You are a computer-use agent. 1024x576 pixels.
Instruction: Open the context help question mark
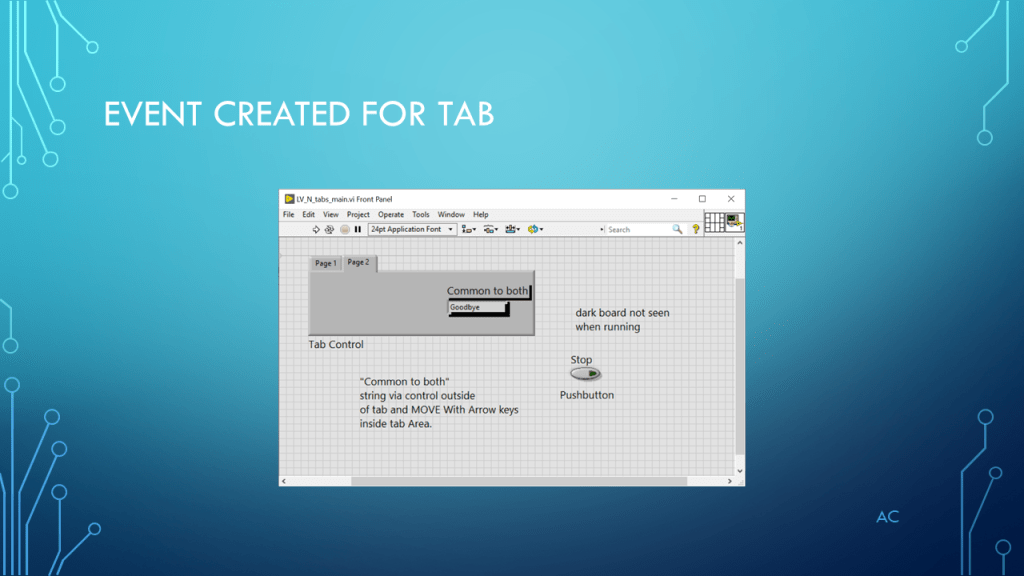(696, 229)
